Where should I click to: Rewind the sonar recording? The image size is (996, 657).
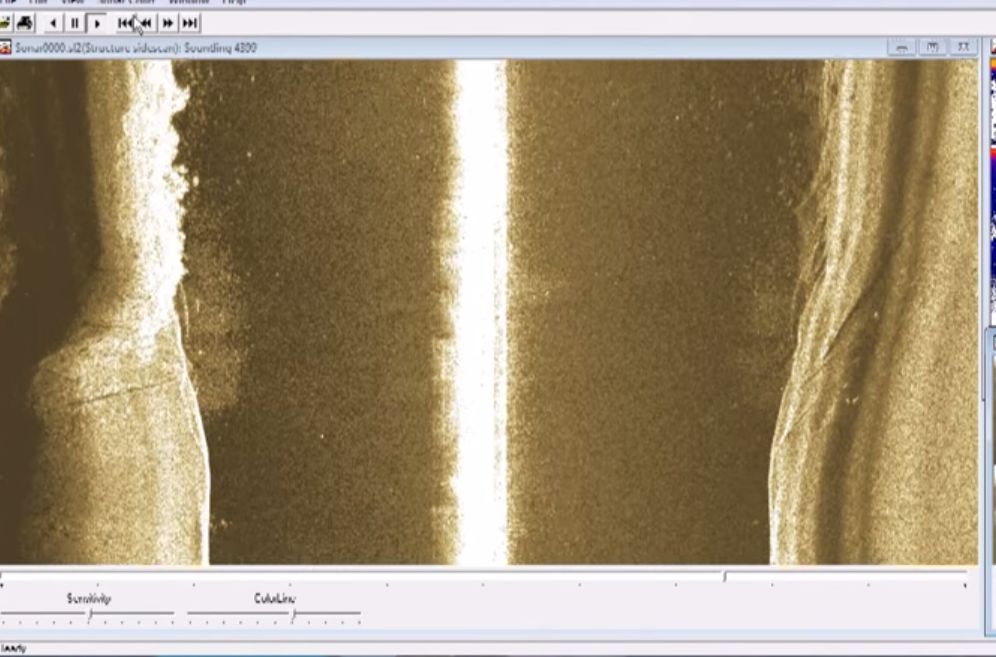coord(146,23)
